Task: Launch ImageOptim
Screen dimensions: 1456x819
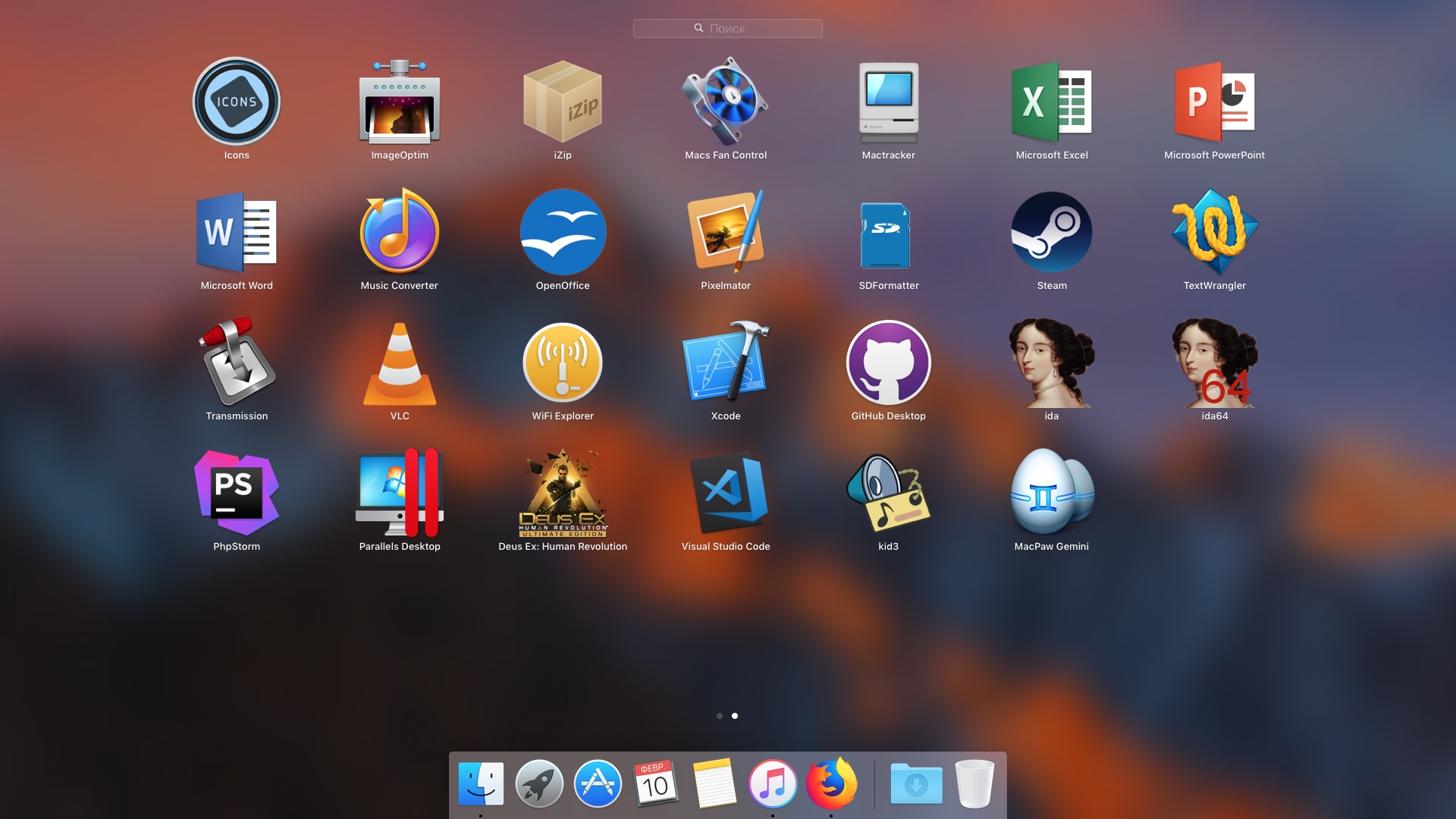Action: pos(400,102)
